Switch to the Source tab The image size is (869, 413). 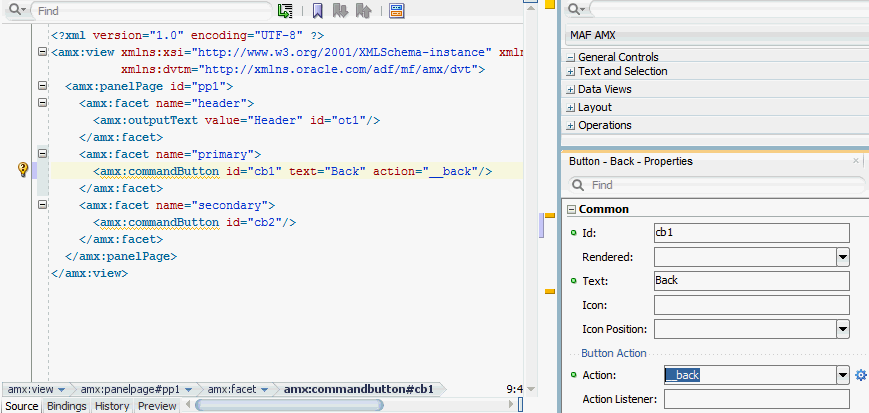click(21, 406)
